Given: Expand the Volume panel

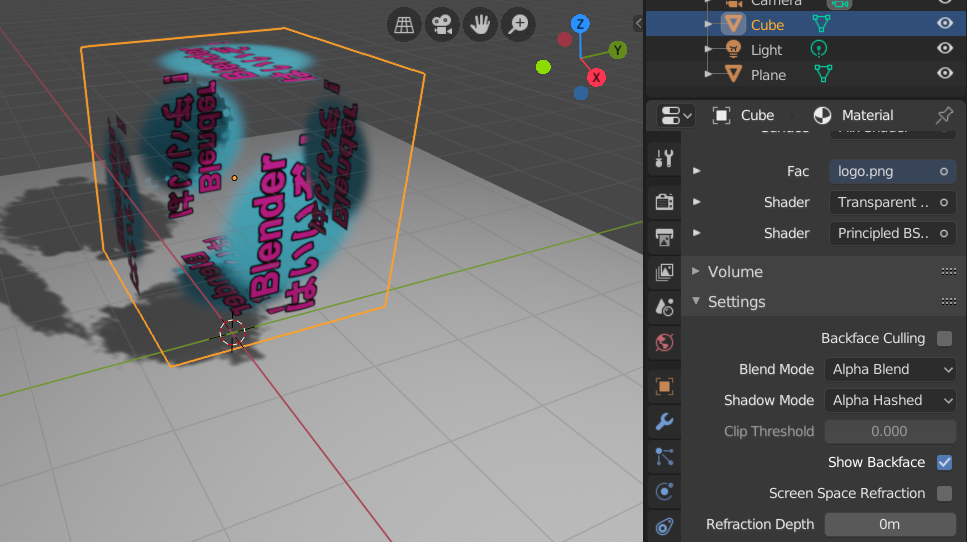Looking at the screenshot, I should (696, 271).
